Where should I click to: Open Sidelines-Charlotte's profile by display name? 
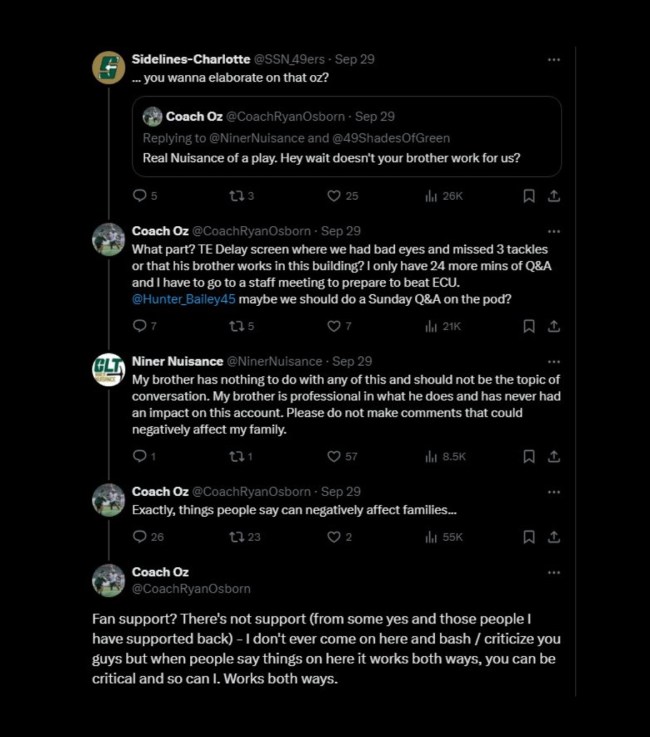pos(191,59)
